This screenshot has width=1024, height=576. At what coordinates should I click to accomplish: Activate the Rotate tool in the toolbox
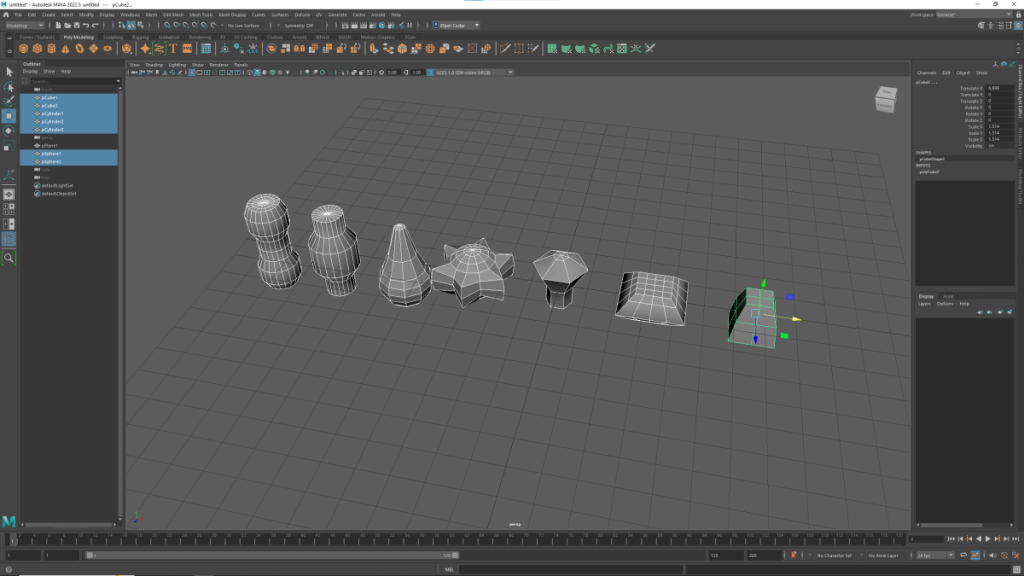pos(9,131)
